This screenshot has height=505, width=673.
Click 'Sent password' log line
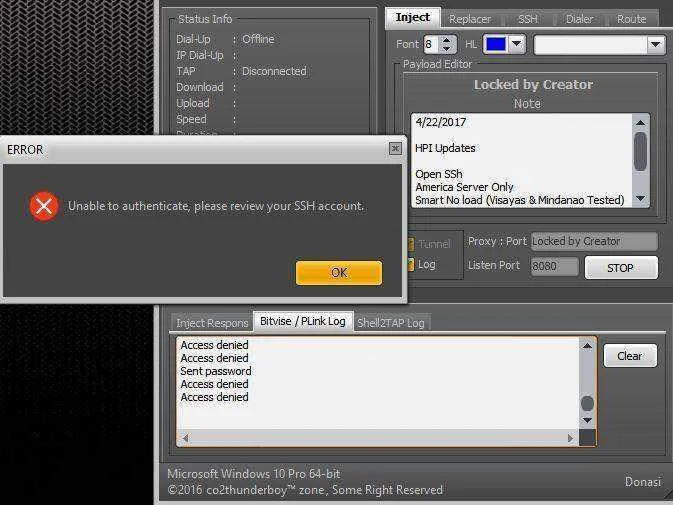pyautogui.click(x=215, y=371)
